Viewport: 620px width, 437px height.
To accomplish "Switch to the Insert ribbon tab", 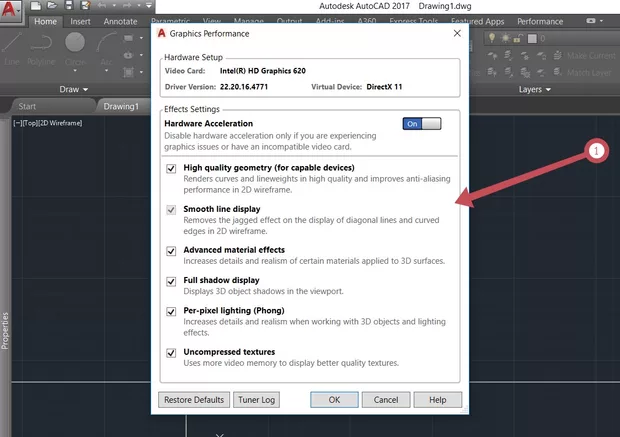I will point(80,21).
